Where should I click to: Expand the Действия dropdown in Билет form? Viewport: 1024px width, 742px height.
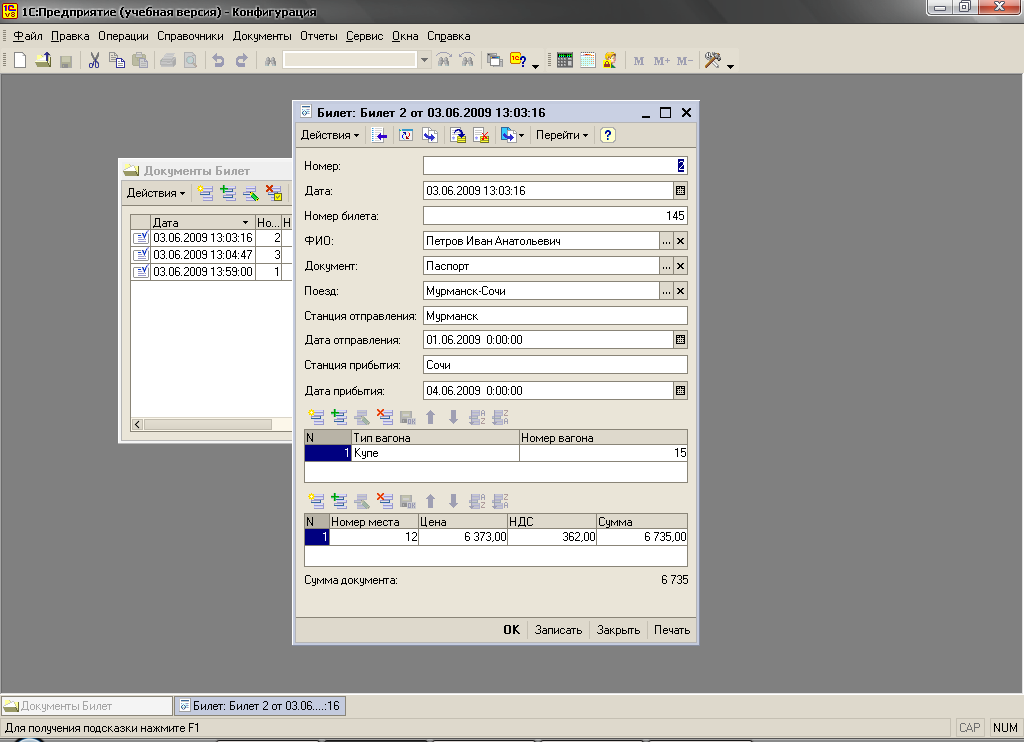point(330,136)
